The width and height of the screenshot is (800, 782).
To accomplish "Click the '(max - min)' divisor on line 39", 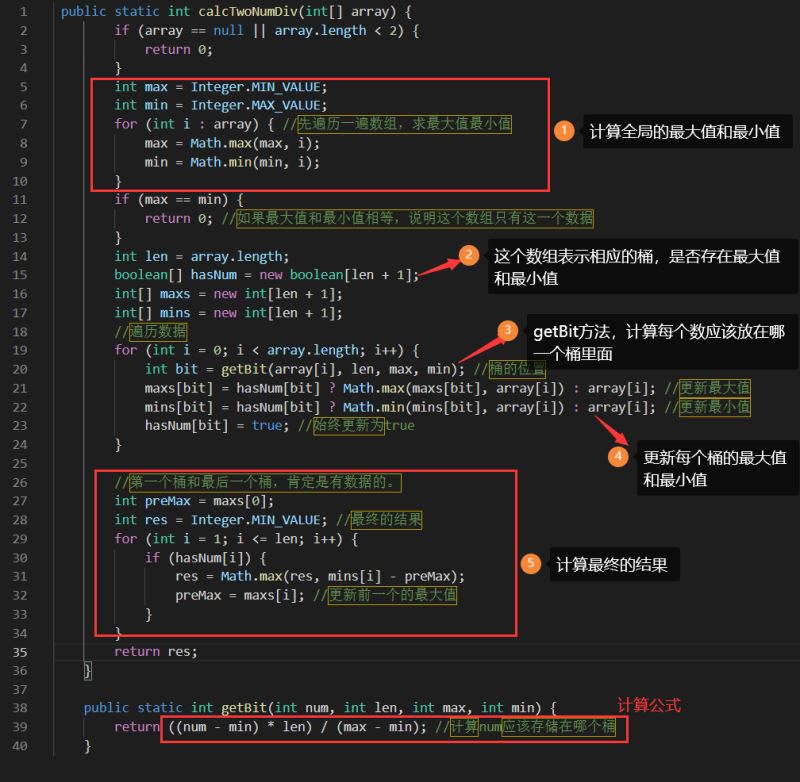I will click(x=377, y=726).
